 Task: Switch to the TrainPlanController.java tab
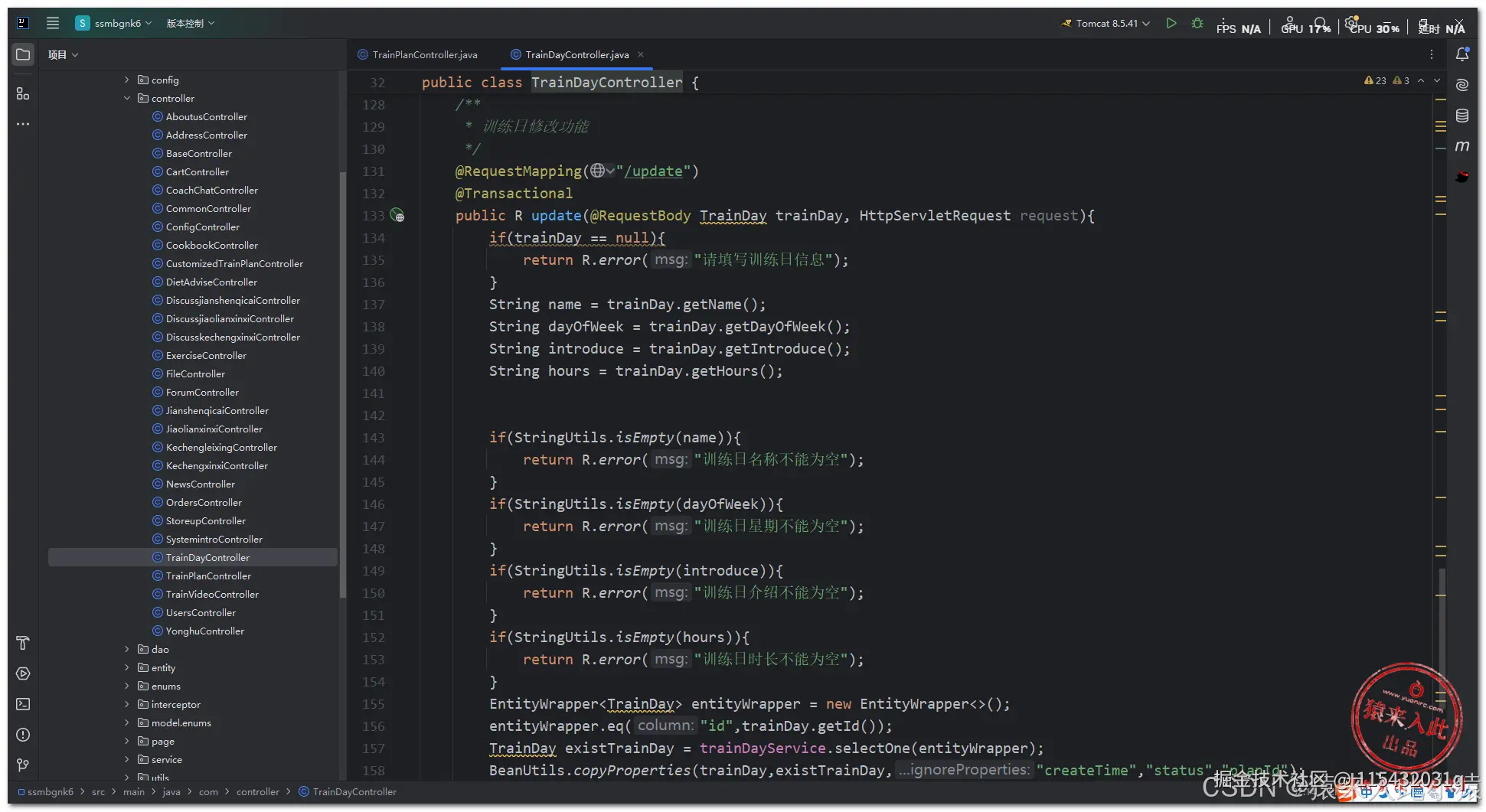(424, 55)
